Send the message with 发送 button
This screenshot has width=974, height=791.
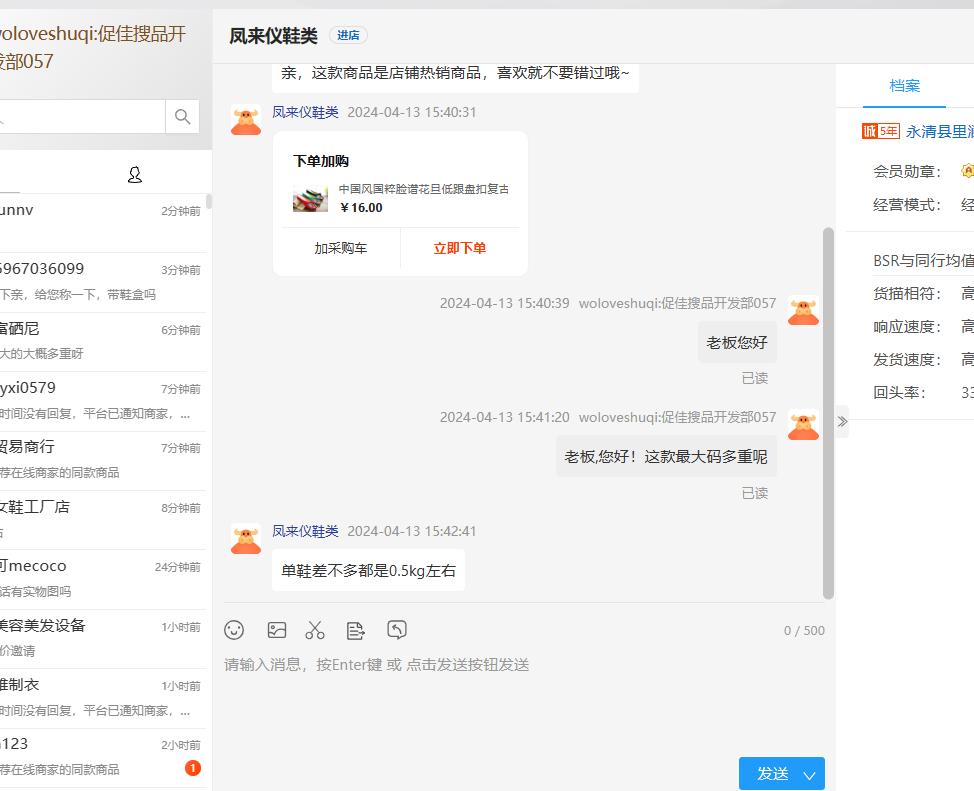click(772, 774)
